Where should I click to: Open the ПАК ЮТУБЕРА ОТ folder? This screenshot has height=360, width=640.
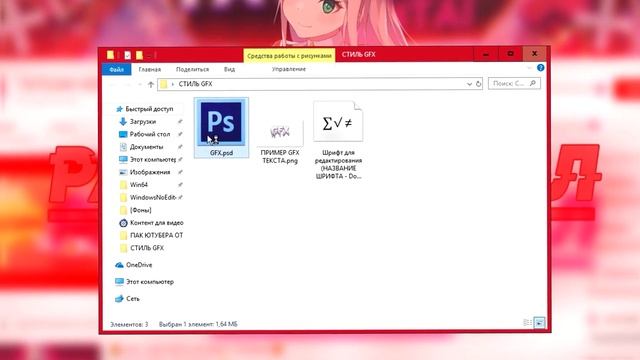click(156, 236)
